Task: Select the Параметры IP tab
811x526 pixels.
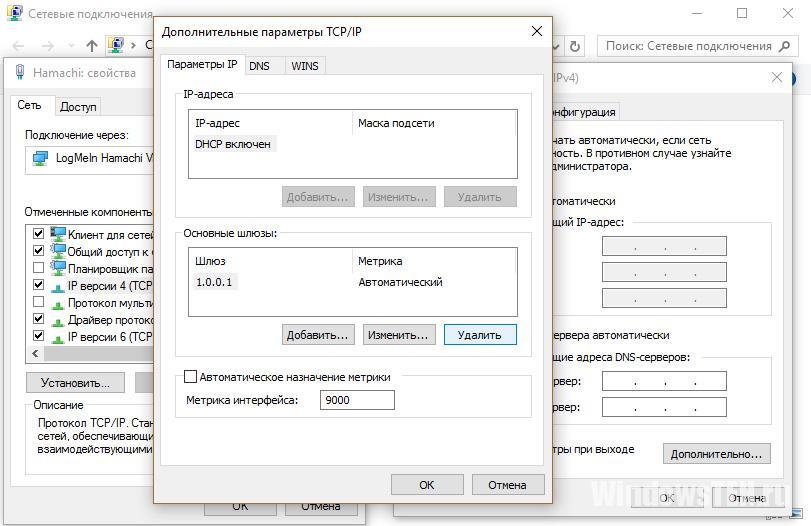Action: click(x=202, y=64)
